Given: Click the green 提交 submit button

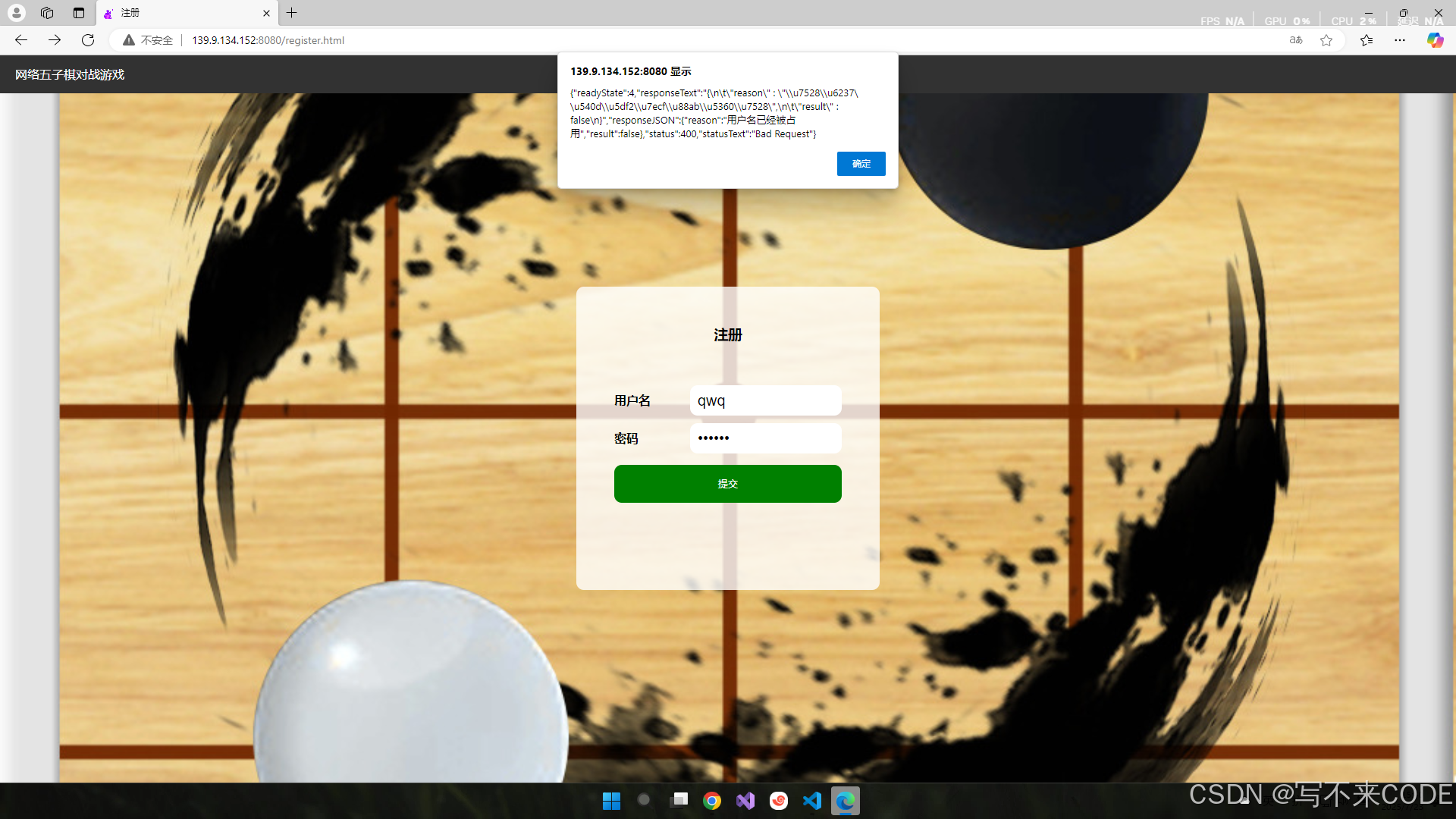Looking at the screenshot, I should (x=727, y=484).
